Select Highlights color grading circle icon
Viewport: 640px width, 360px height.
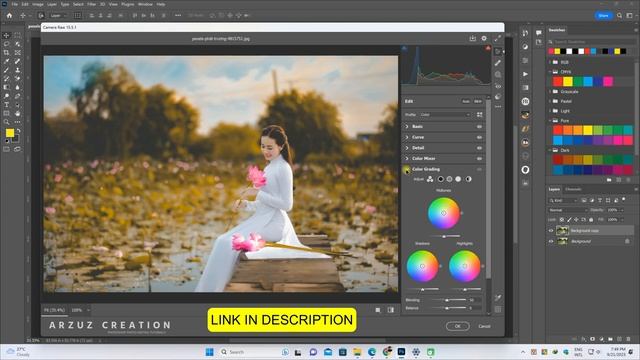(x=458, y=179)
